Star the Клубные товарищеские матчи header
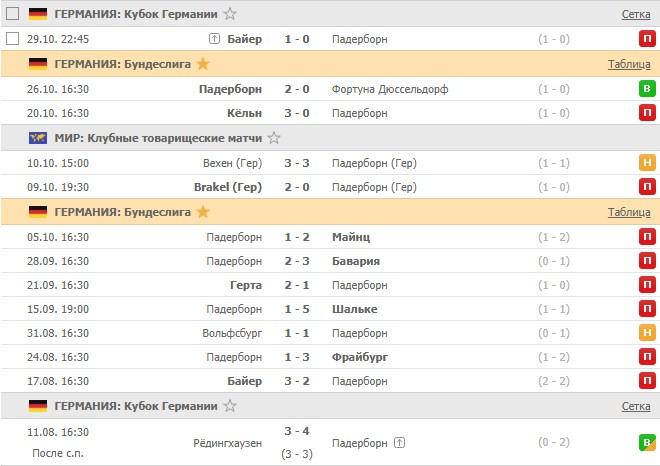Screen dimensions: 660x466 point(274,138)
